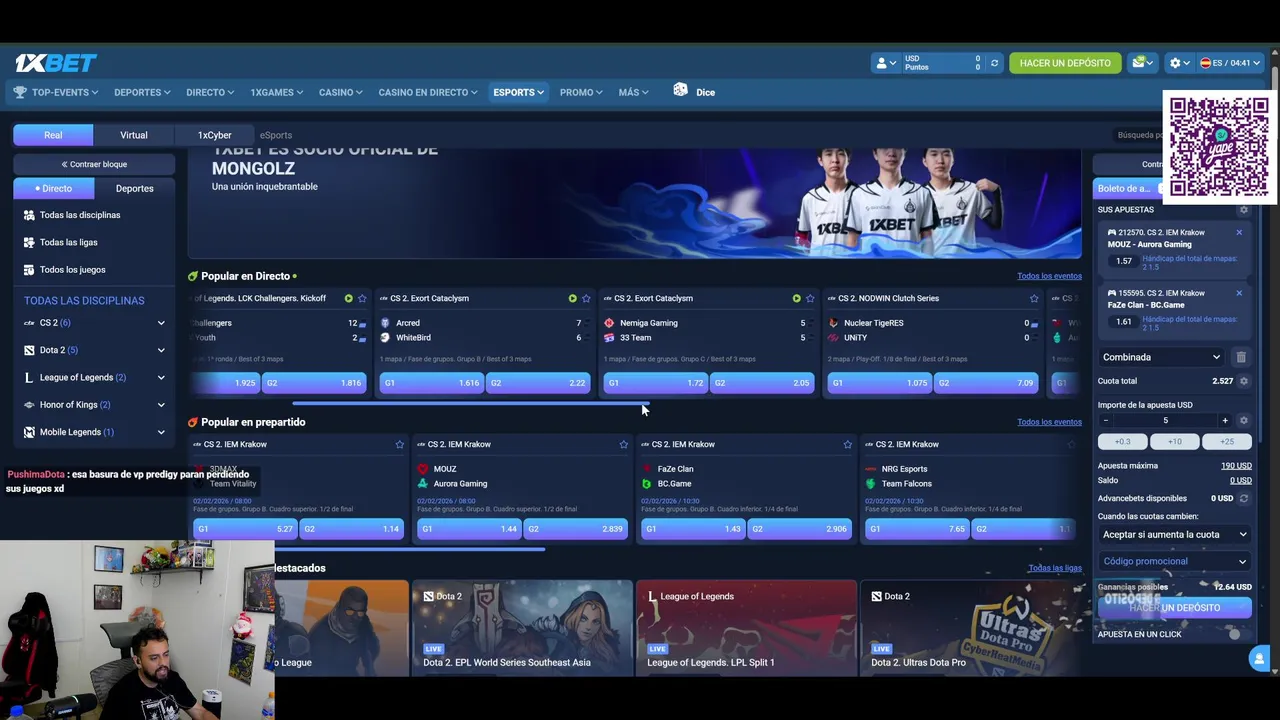The image size is (1280, 720).
Task: Watch live stream of Nemiga Gaming match
Action: click(796, 298)
